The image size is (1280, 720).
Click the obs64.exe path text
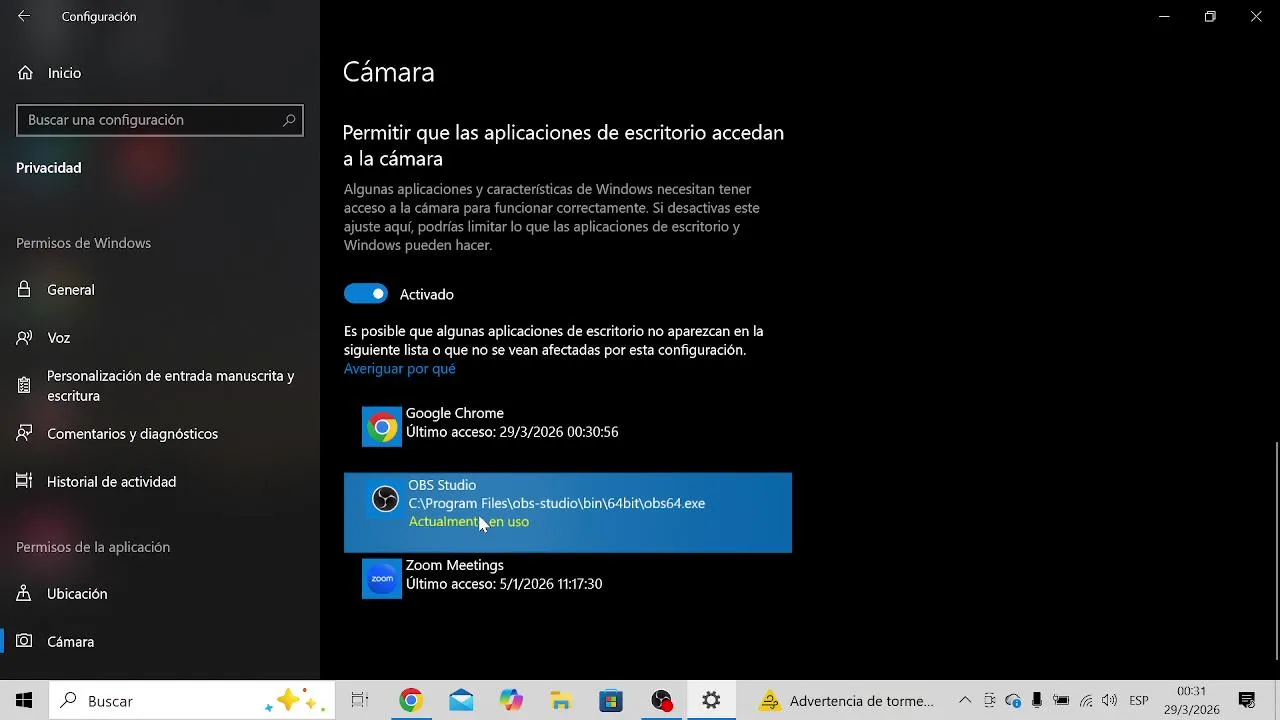556,503
